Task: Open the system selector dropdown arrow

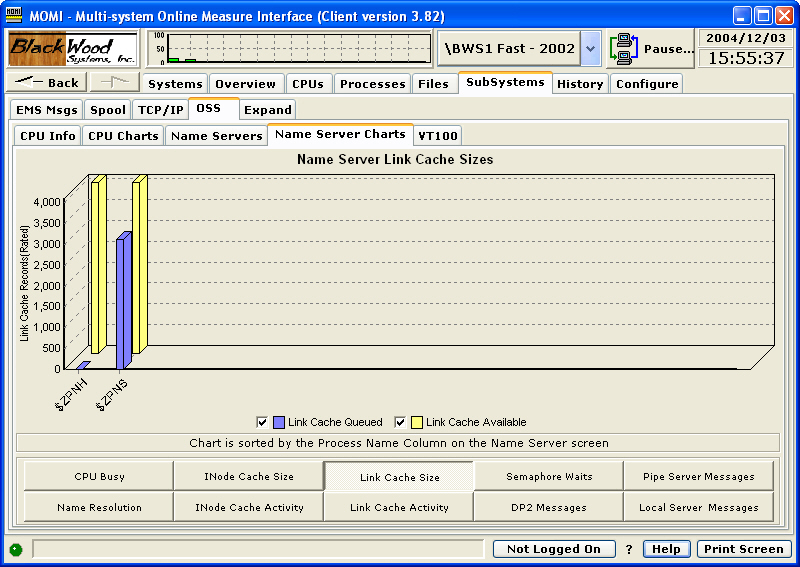Action: click(590, 48)
